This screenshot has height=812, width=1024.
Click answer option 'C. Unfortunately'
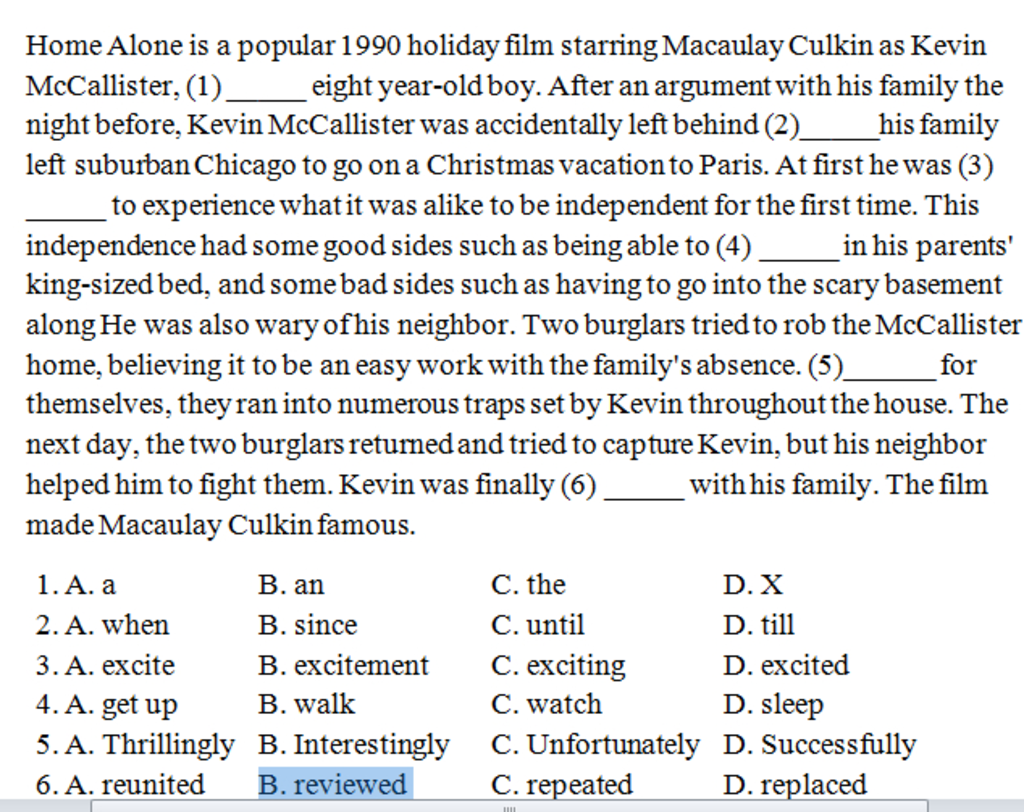pyautogui.click(x=595, y=744)
